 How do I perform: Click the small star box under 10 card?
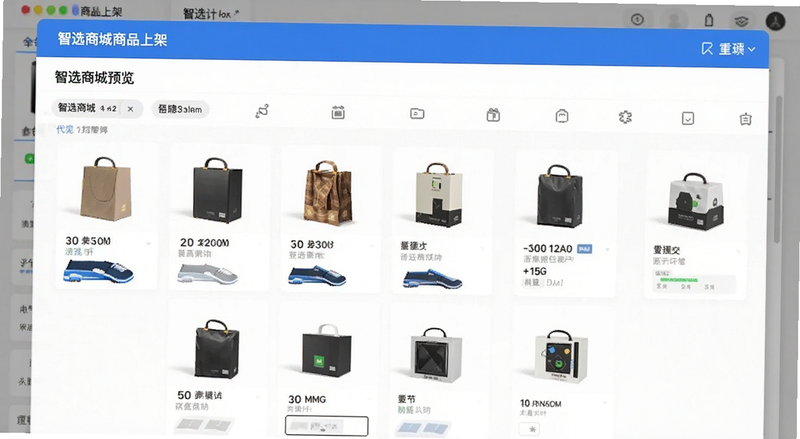pyautogui.click(x=530, y=429)
